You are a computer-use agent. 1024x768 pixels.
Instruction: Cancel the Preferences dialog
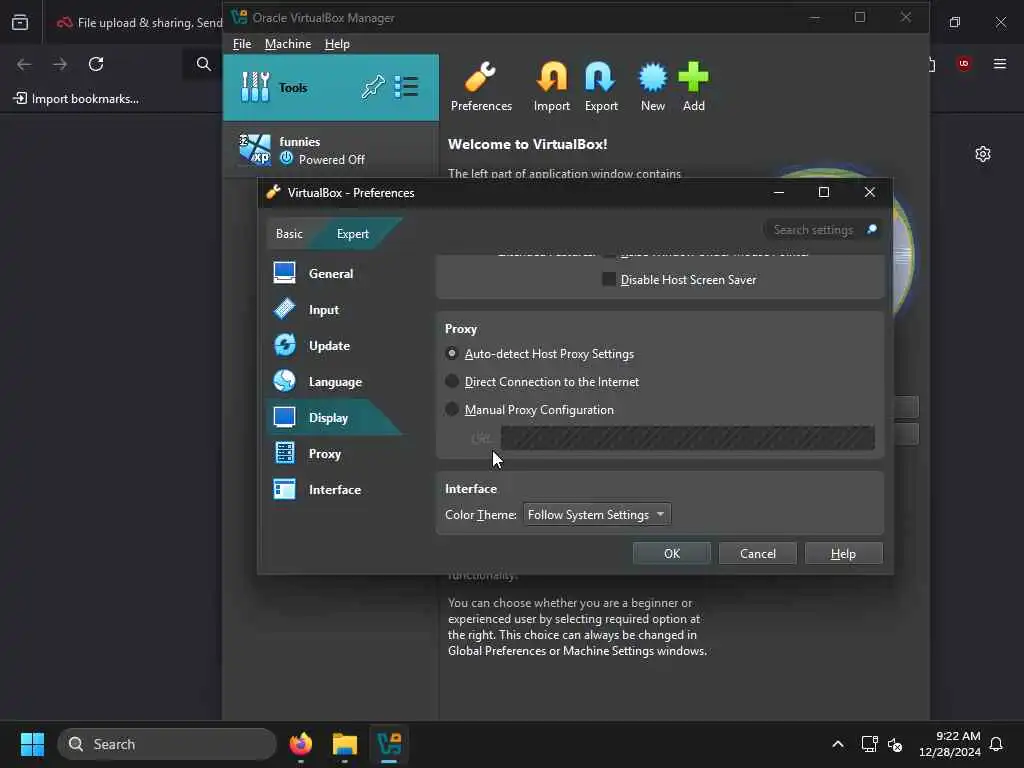(x=758, y=554)
